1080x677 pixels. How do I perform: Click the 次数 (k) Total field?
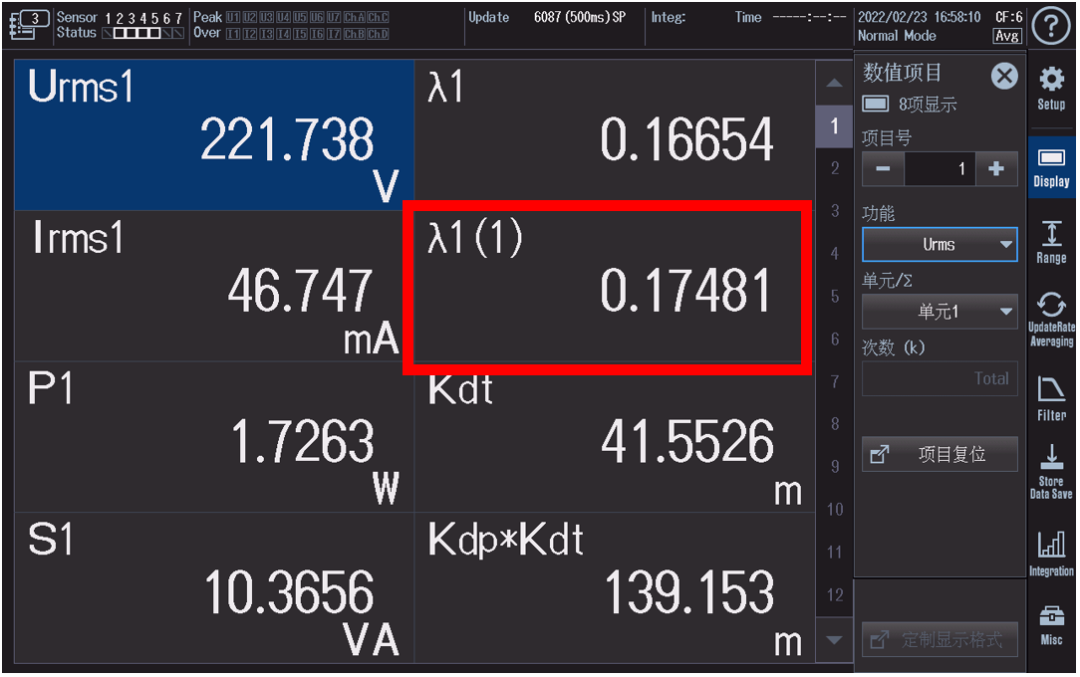pos(939,378)
